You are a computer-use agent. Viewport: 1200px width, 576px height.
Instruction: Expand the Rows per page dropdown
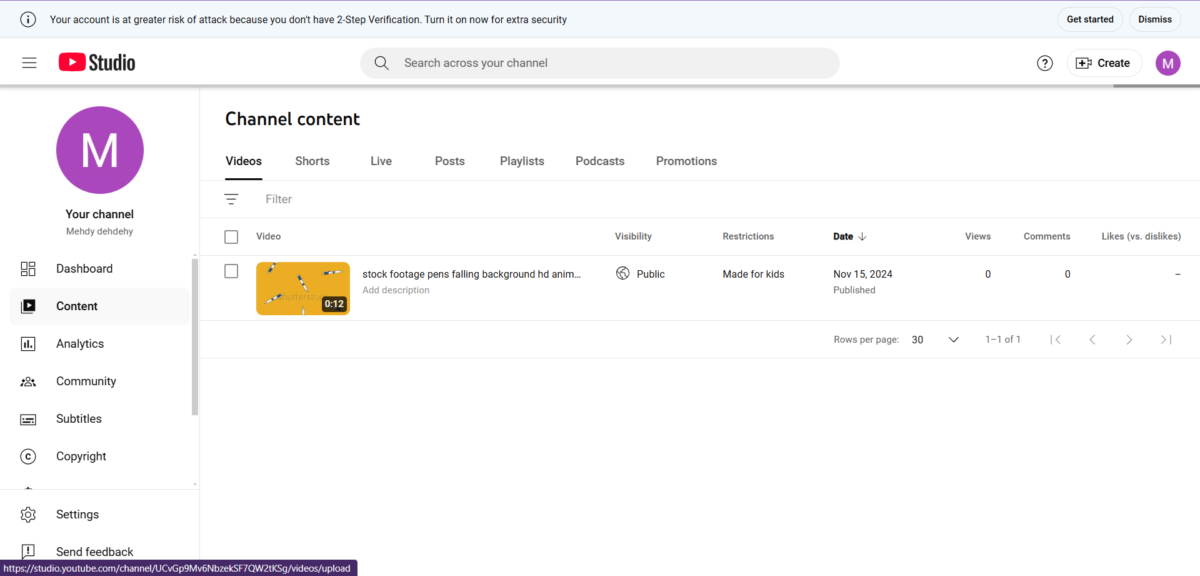pyautogui.click(x=935, y=340)
